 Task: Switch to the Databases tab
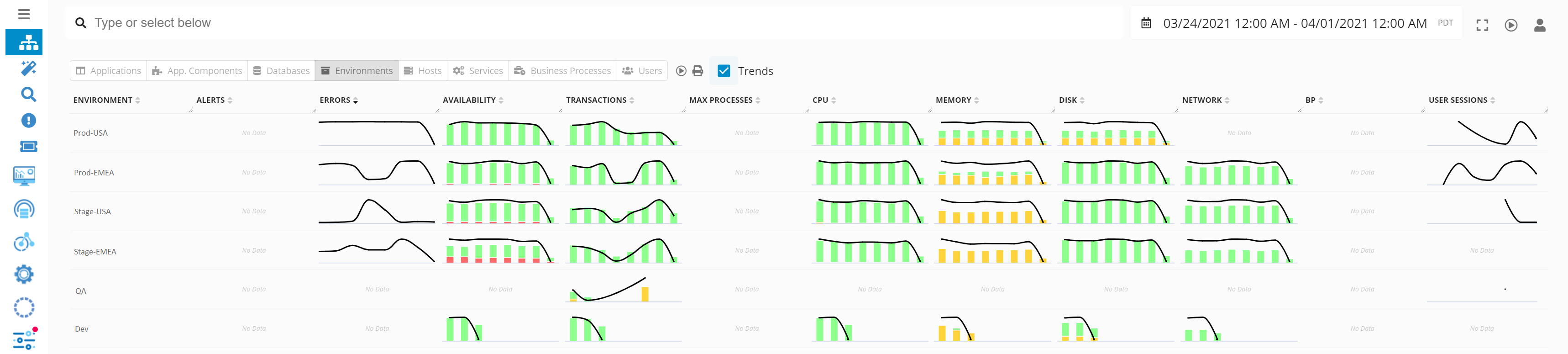pyautogui.click(x=281, y=71)
